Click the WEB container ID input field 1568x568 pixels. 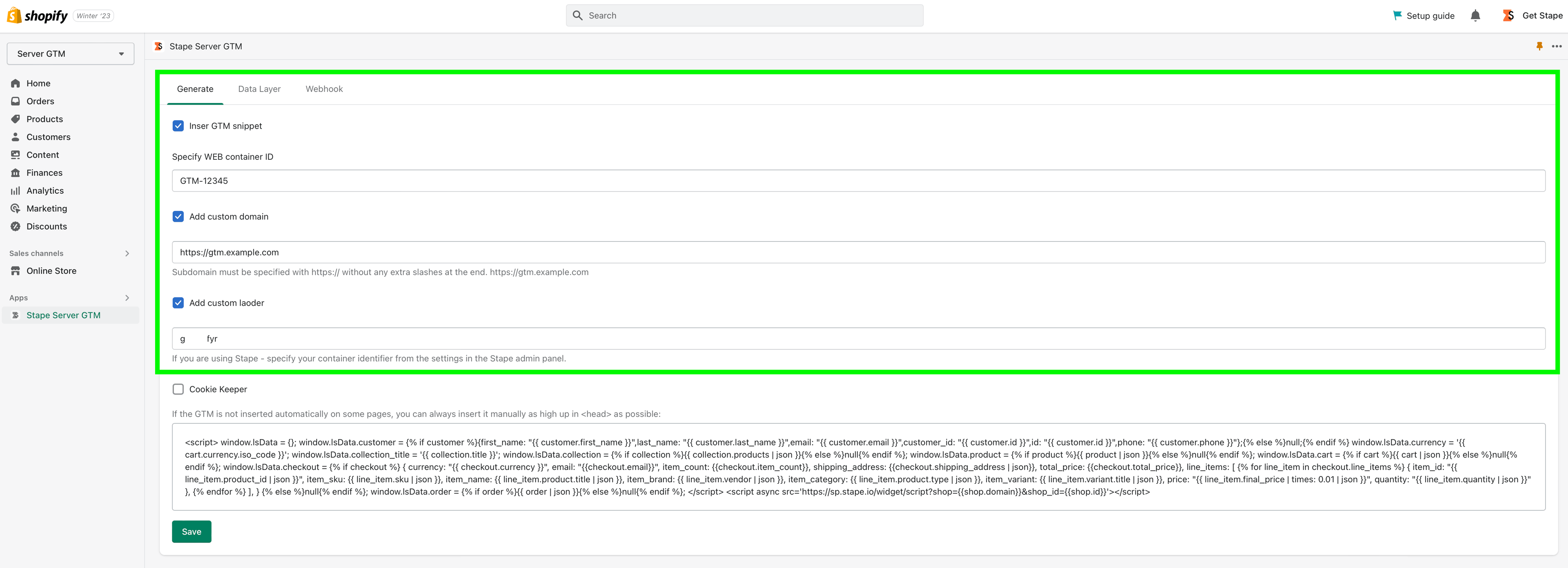coord(858,180)
